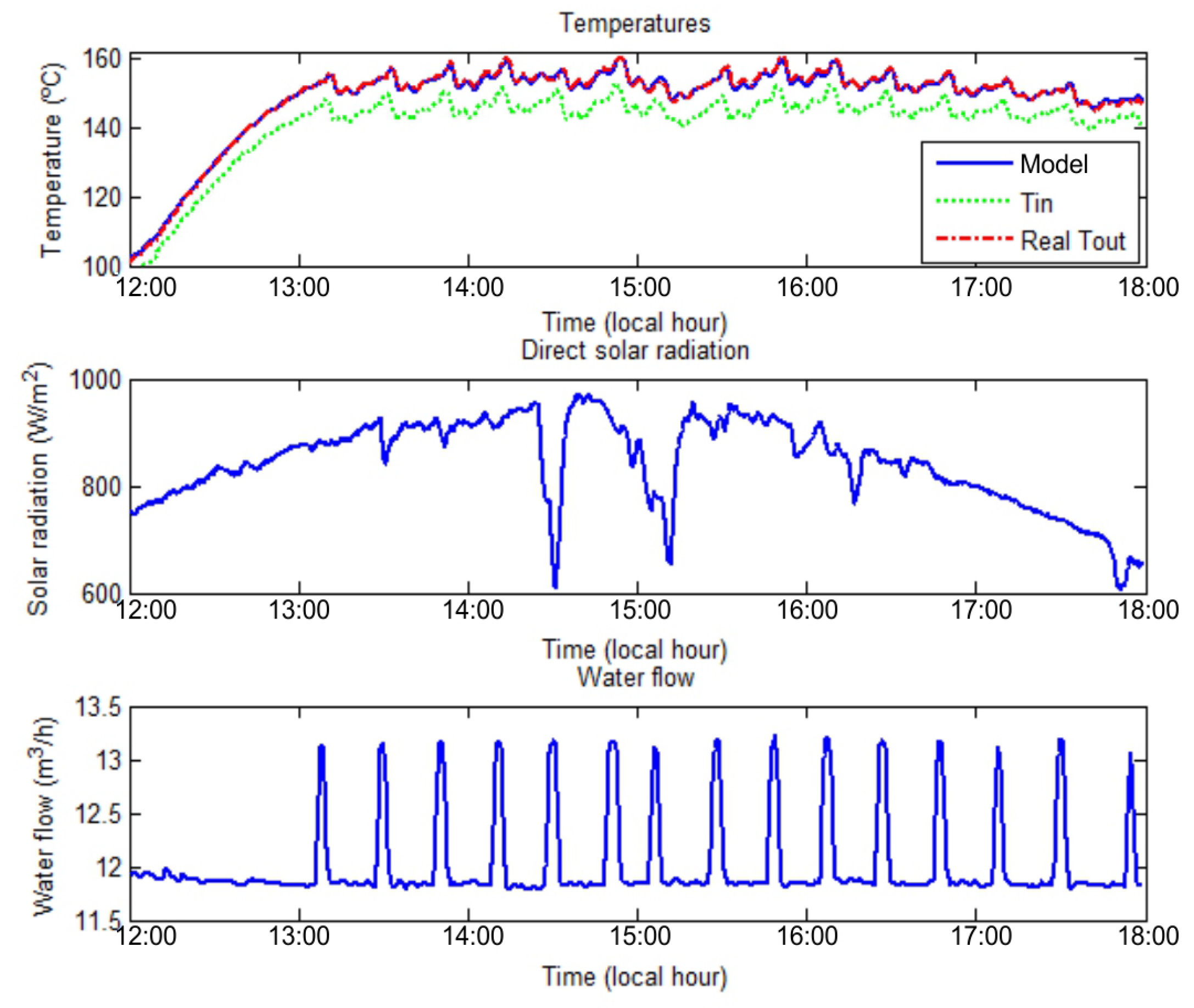Click 15:00 tick label on Temperatures axis
This screenshot has height=1008, width=1194.
coord(640,287)
